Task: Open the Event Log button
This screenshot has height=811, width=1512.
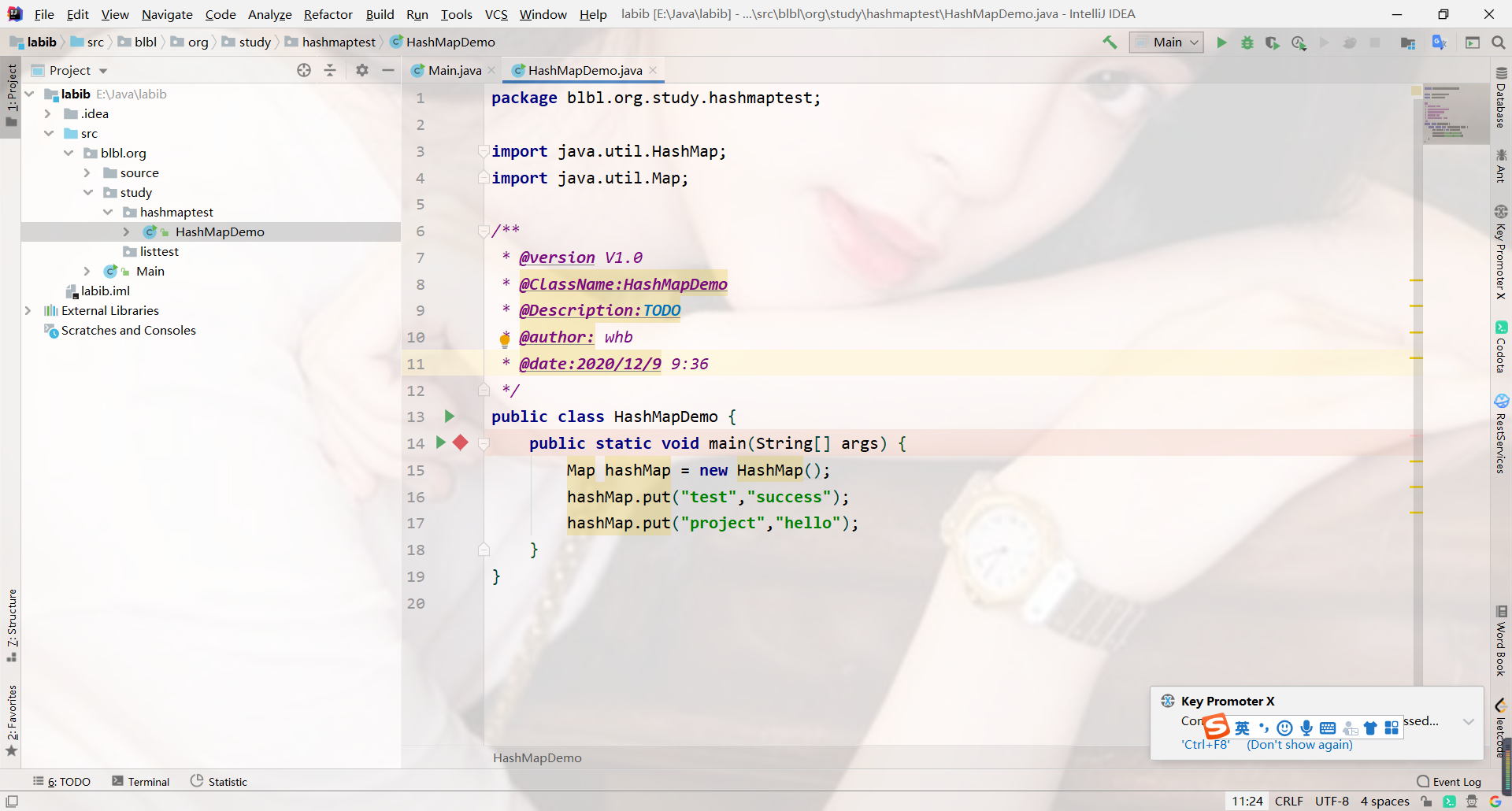Action: click(1449, 781)
